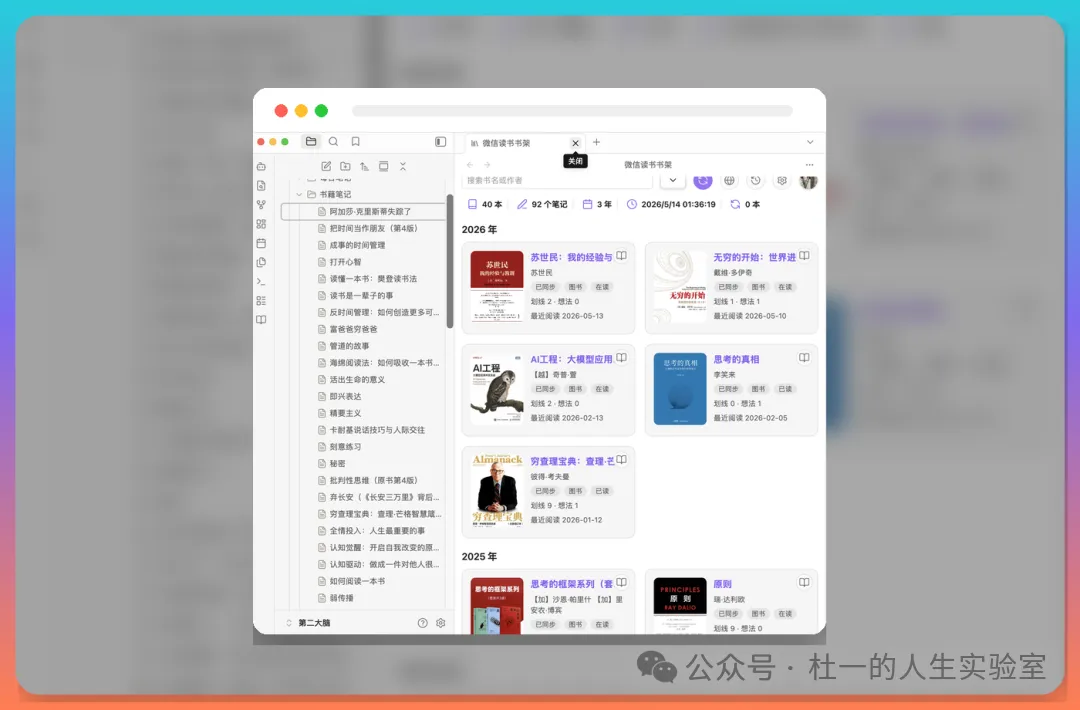This screenshot has width=1080, height=710.
Task: Open bookshelf settings gear icon
Action: pos(782,180)
